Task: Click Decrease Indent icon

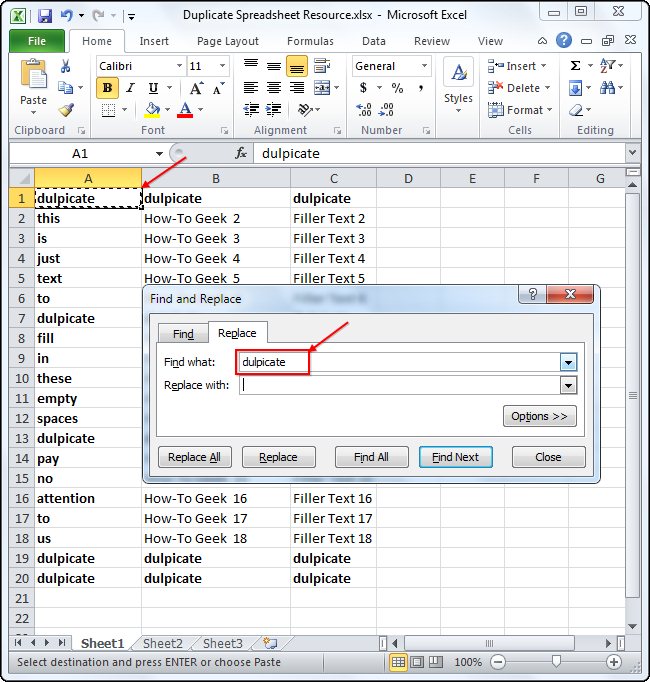Action: (x=251, y=110)
